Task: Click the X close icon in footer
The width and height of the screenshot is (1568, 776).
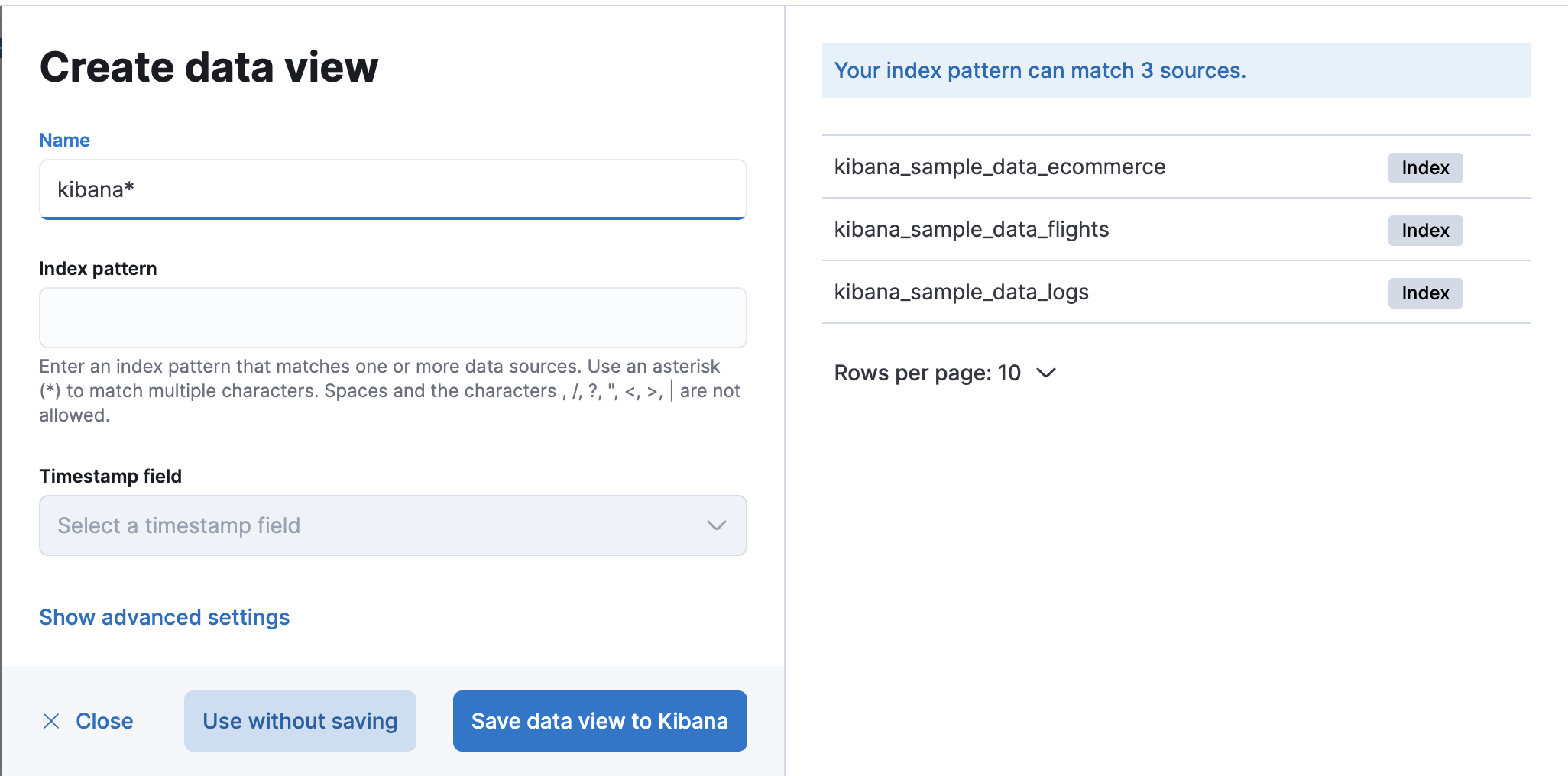Action: point(51,720)
